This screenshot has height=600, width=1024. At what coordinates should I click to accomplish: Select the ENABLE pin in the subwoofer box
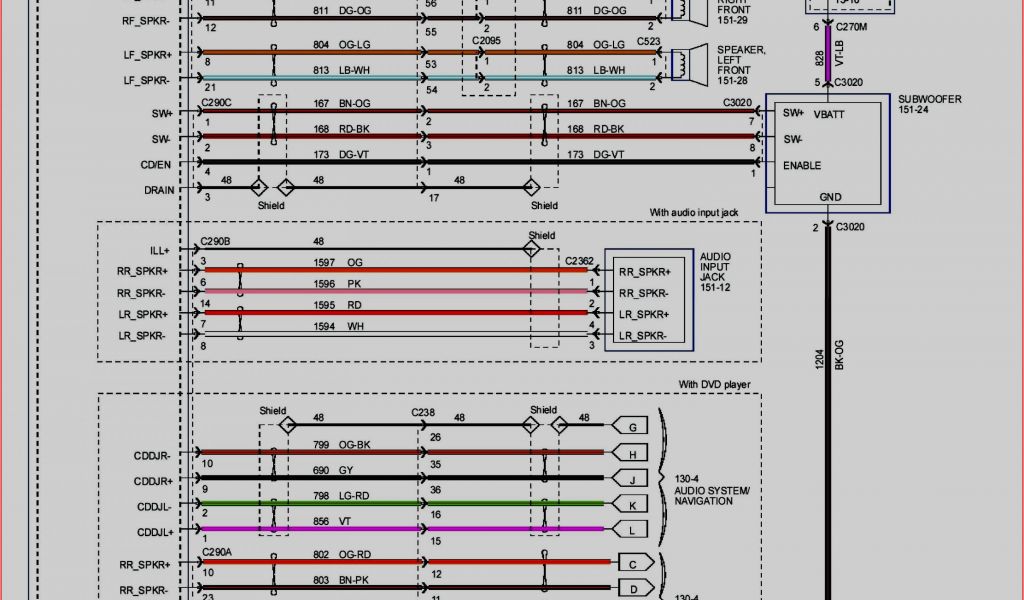coord(803,165)
